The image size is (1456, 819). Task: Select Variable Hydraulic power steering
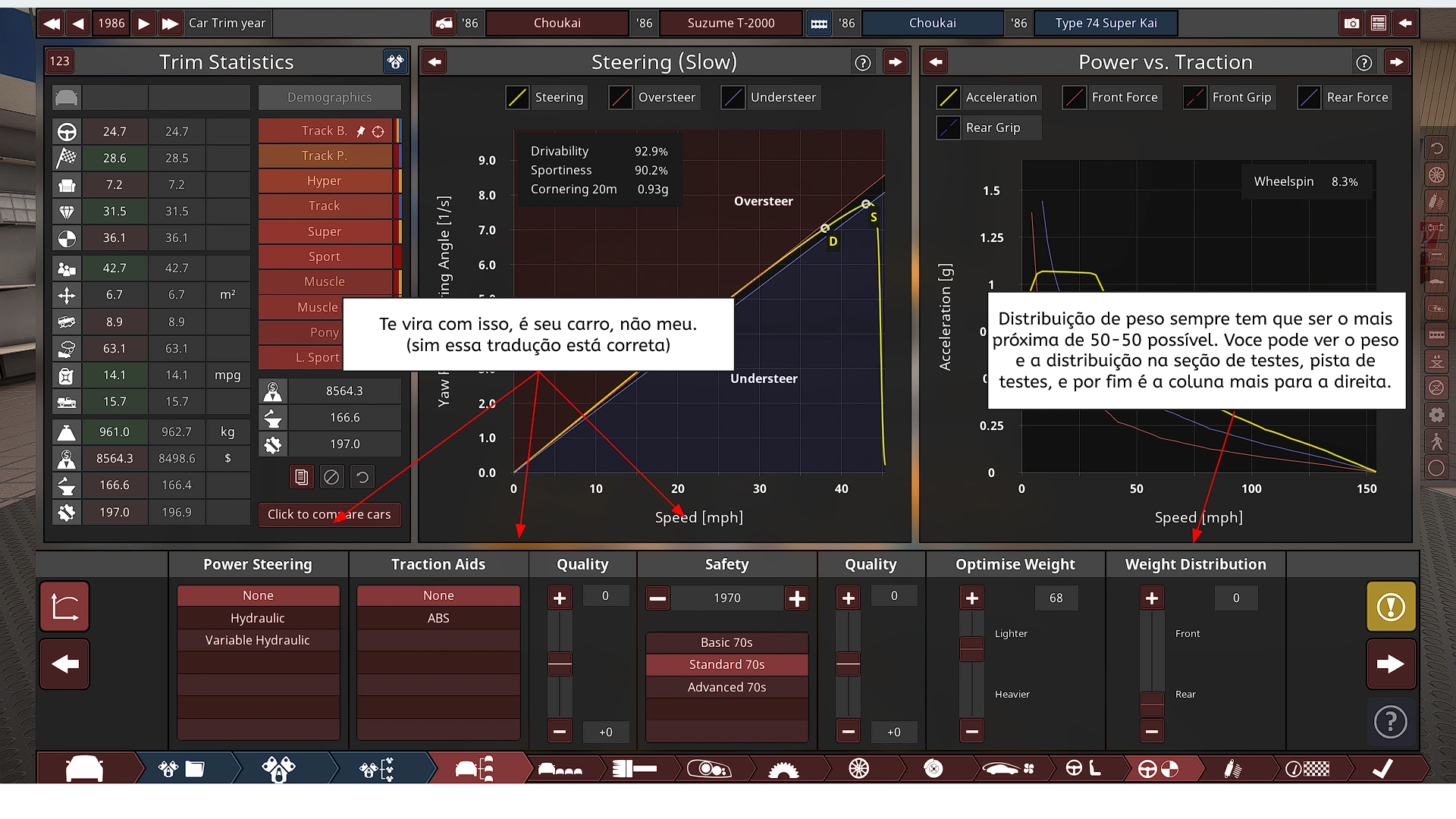(x=258, y=640)
